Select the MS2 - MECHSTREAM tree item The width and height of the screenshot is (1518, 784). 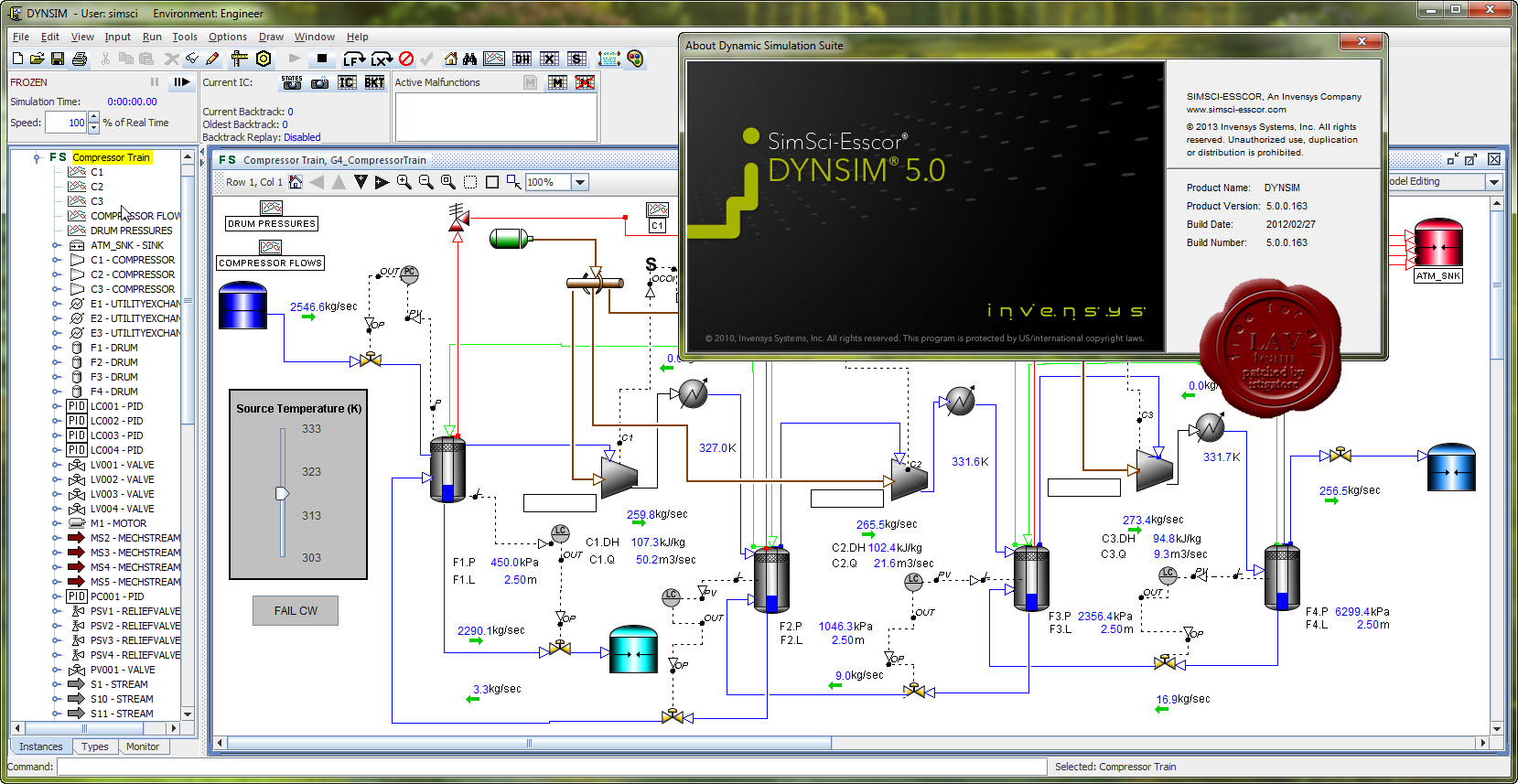click(135, 538)
